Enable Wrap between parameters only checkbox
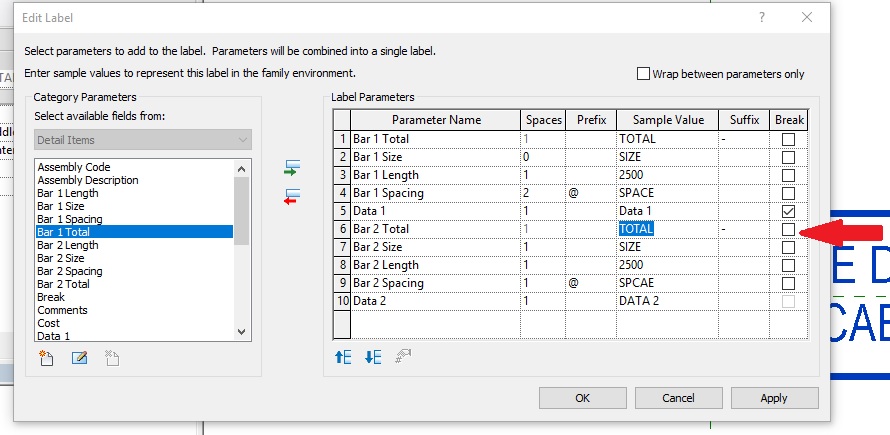The image size is (890, 435). point(643,73)
